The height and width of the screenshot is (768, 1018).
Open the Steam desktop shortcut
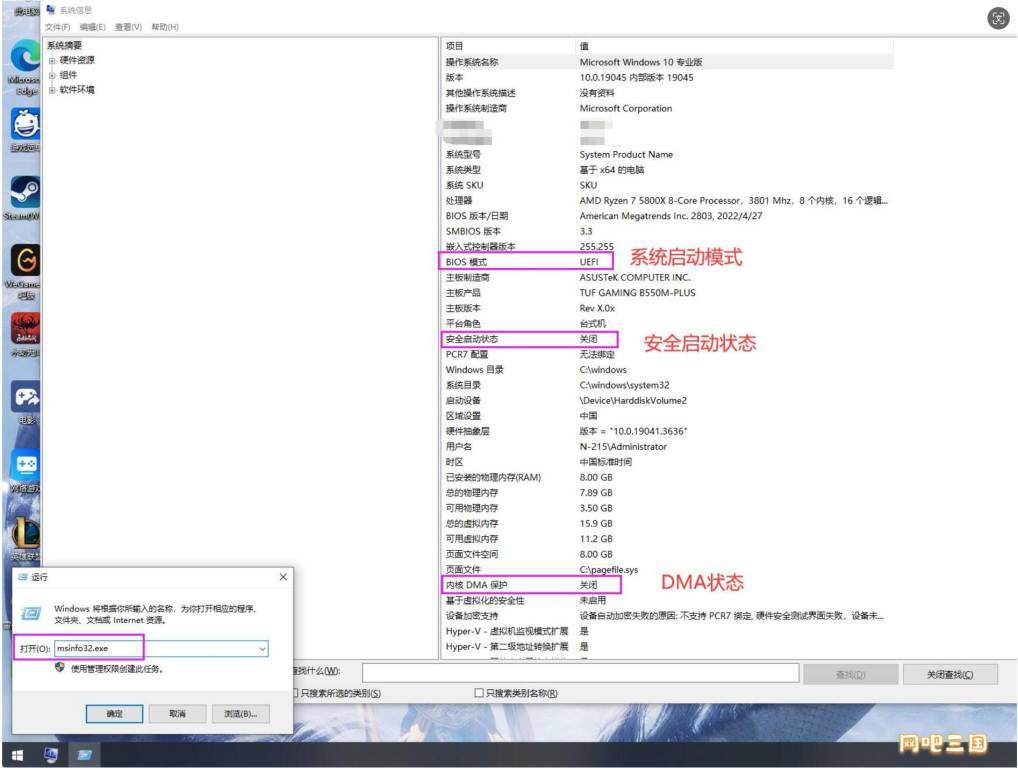25,192
